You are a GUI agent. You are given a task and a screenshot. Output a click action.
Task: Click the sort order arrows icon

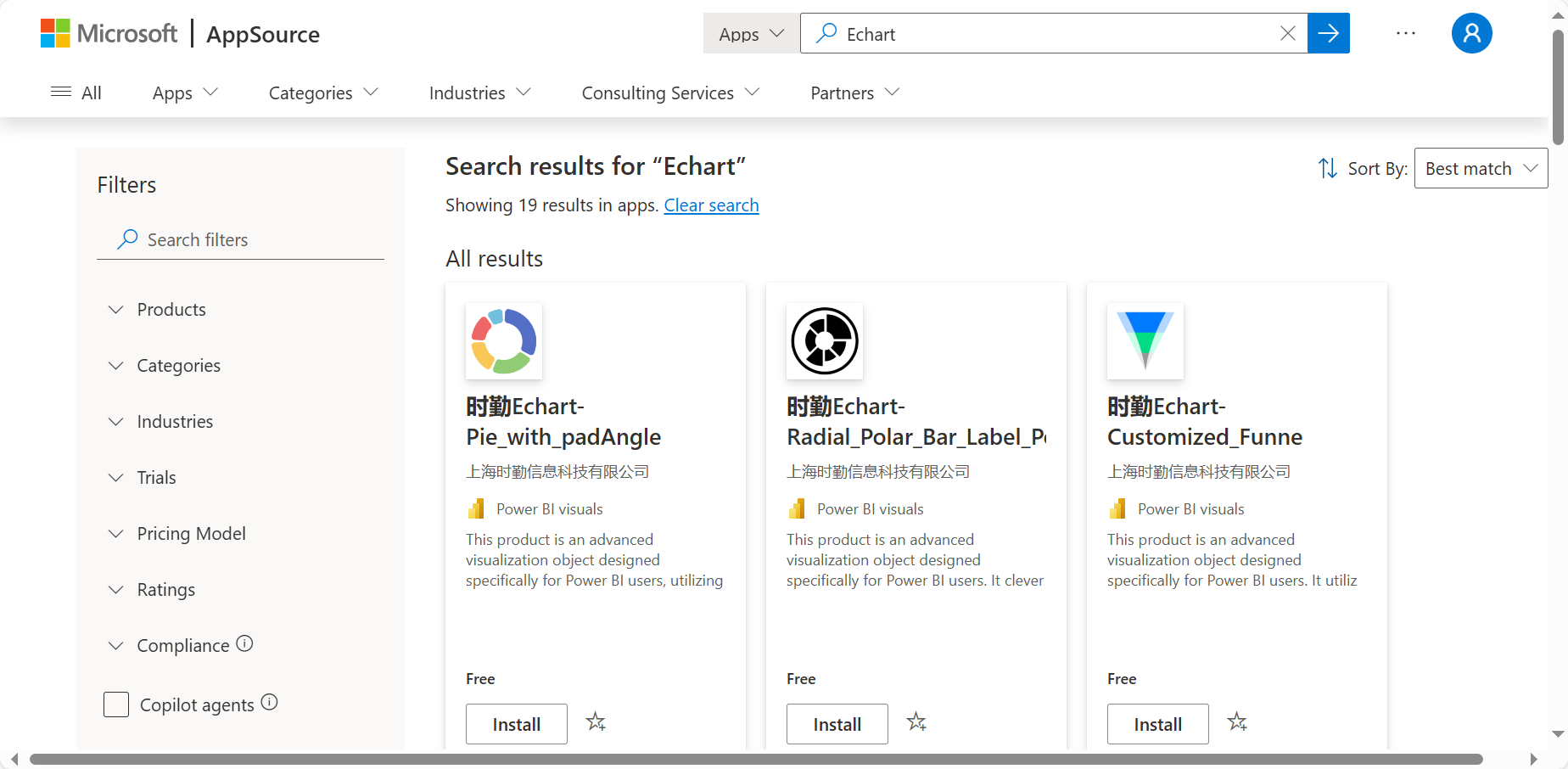pyautogui.click(x=1328, y=168)
